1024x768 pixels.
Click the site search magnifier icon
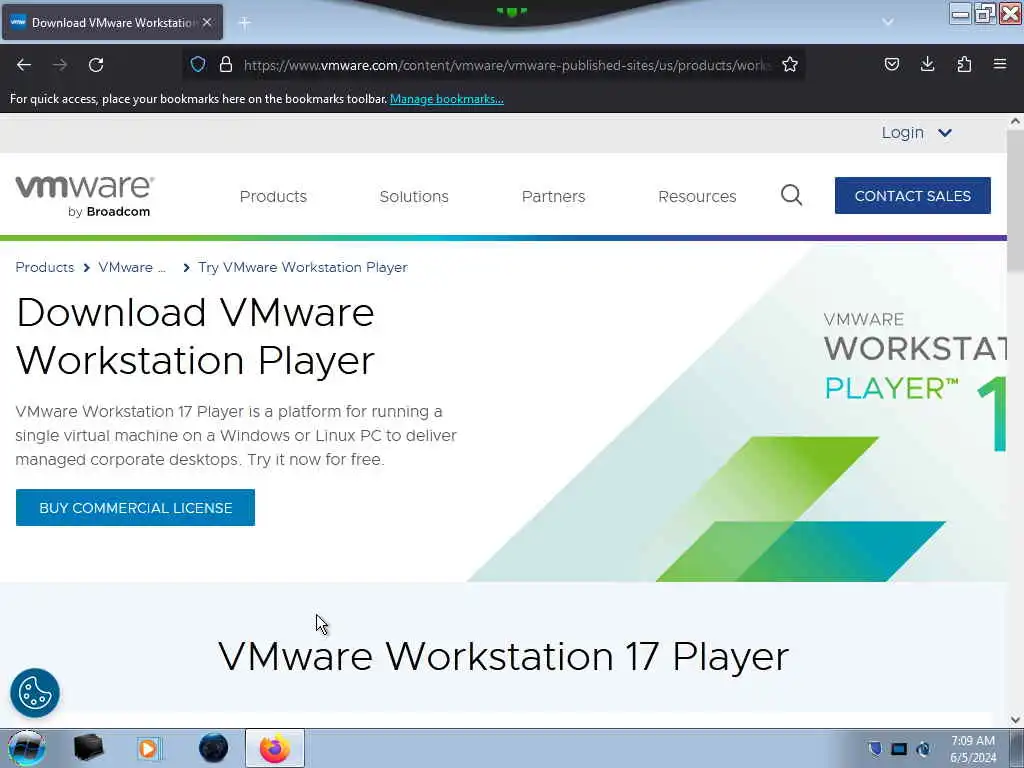point(792,195)
